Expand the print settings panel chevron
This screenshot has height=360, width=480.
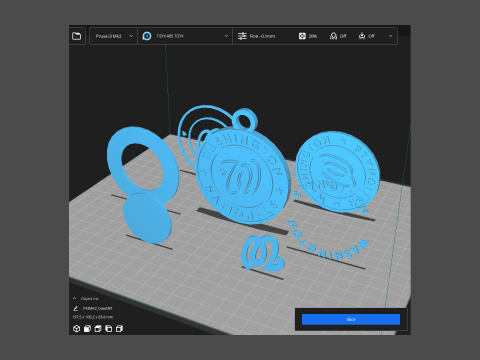tap(391, 36)
